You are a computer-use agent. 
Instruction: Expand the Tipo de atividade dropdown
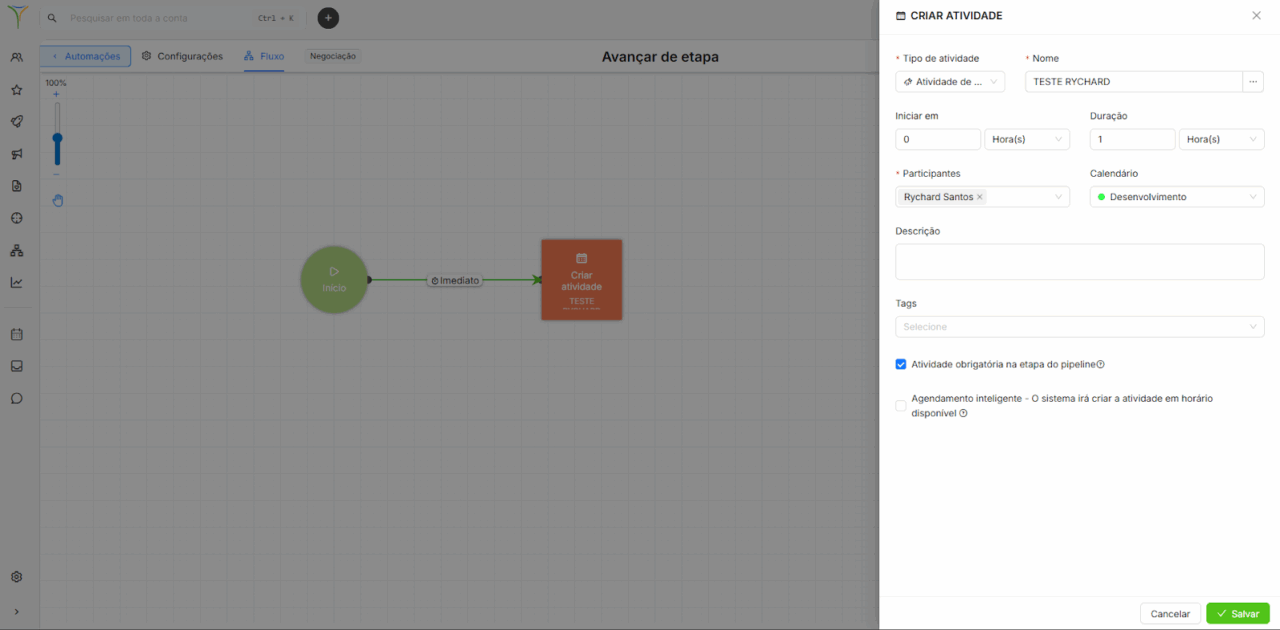click(x=950, y=82)
